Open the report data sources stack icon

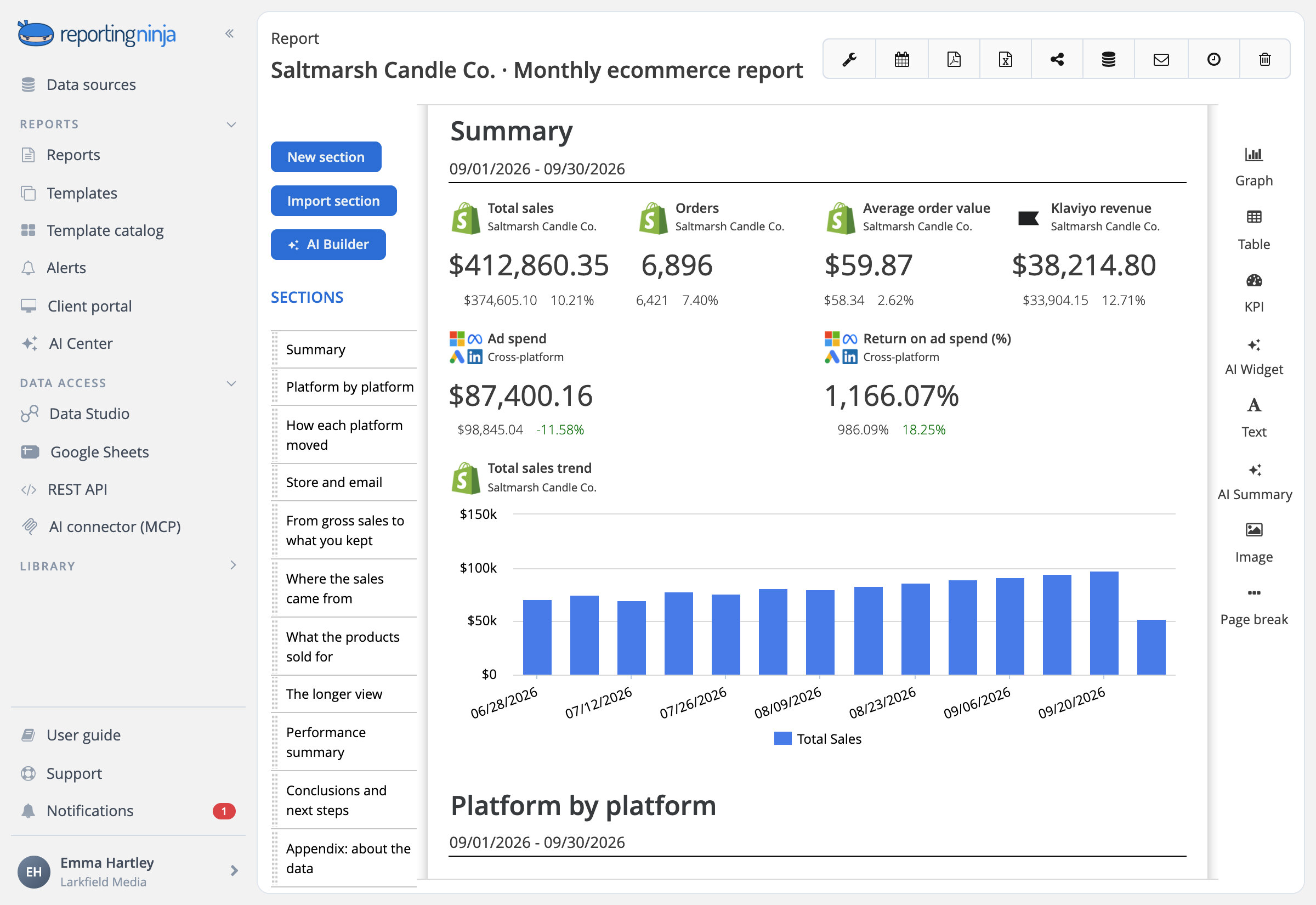click(1108, 59)
